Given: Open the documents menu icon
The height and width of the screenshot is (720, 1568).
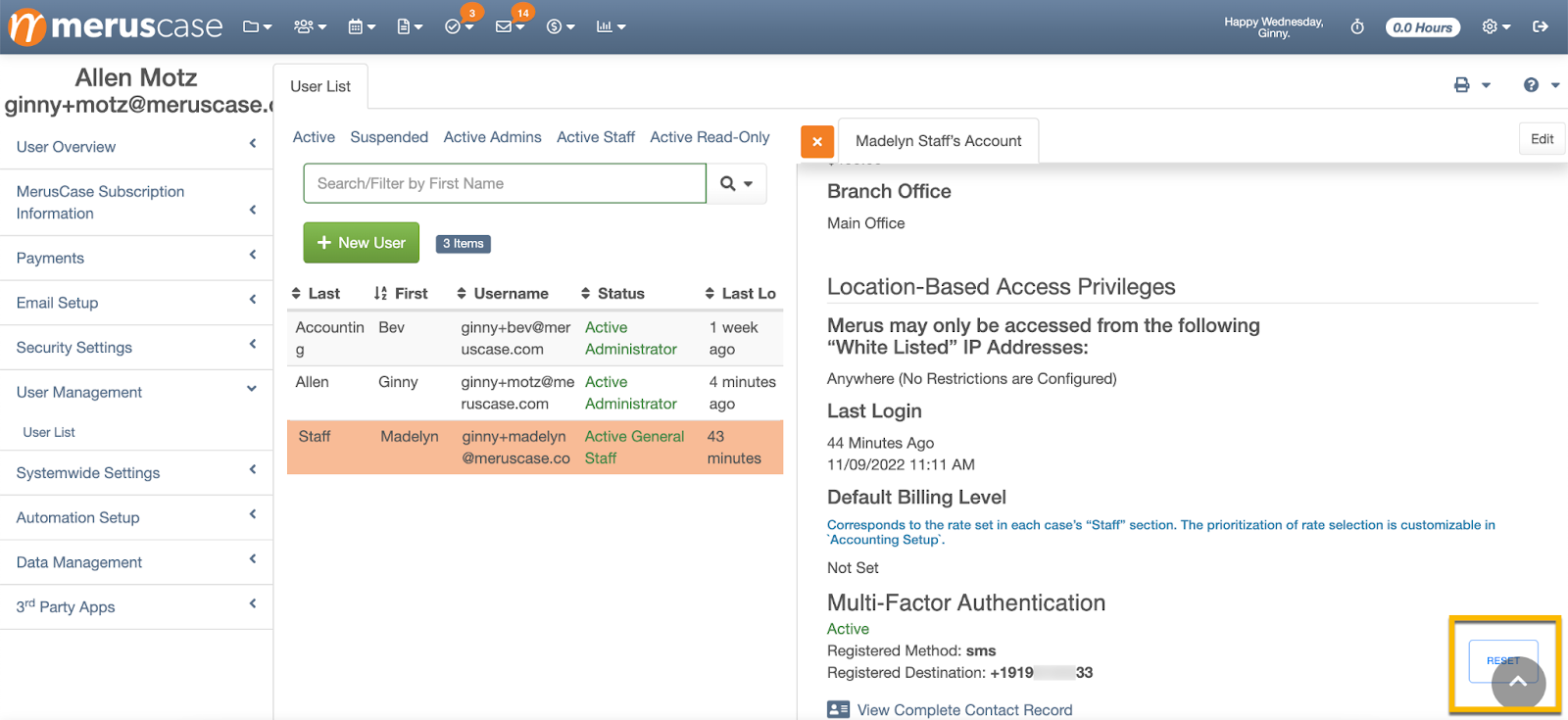Looking at the screenshot, I should [410, 26].
